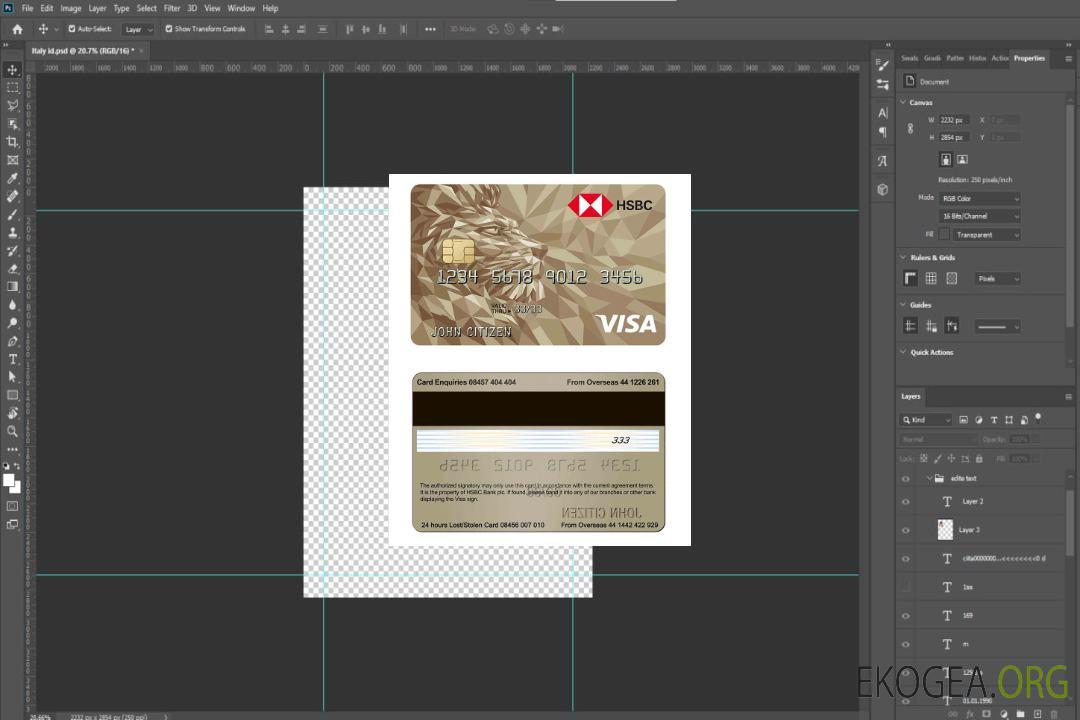
Task: Select the Eraser tool
Action: point(12,269)
